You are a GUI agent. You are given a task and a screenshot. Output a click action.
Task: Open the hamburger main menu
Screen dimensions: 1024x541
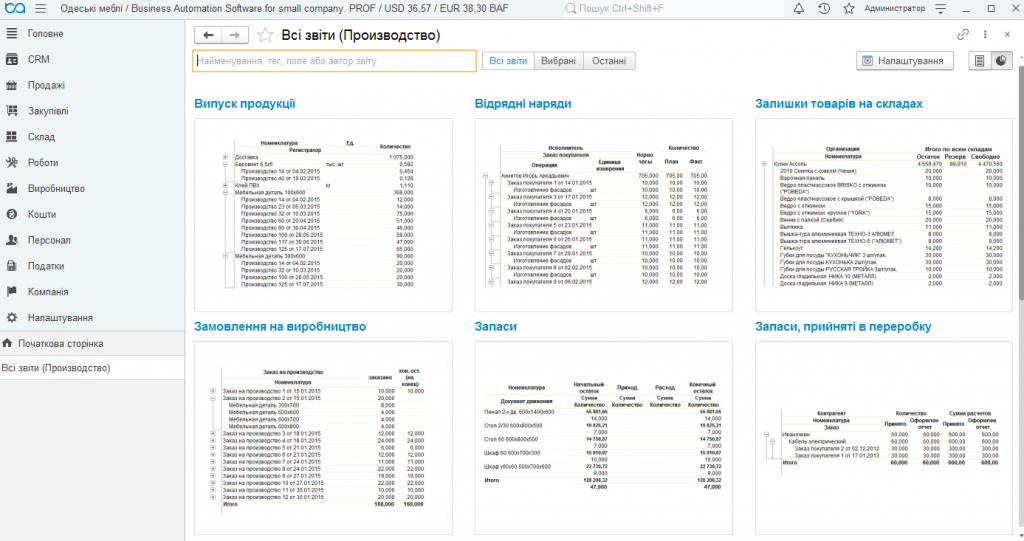(x=40, y=8)
